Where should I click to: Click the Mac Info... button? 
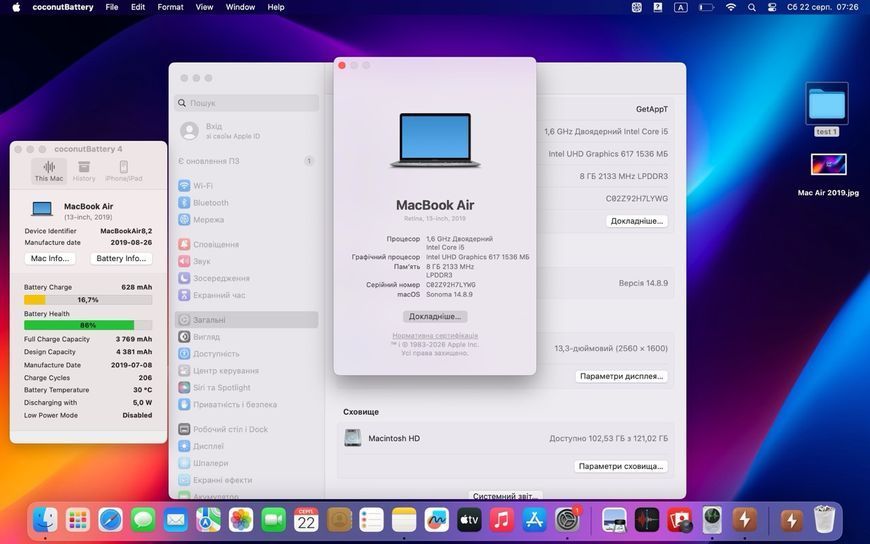(x=50, y=258)
